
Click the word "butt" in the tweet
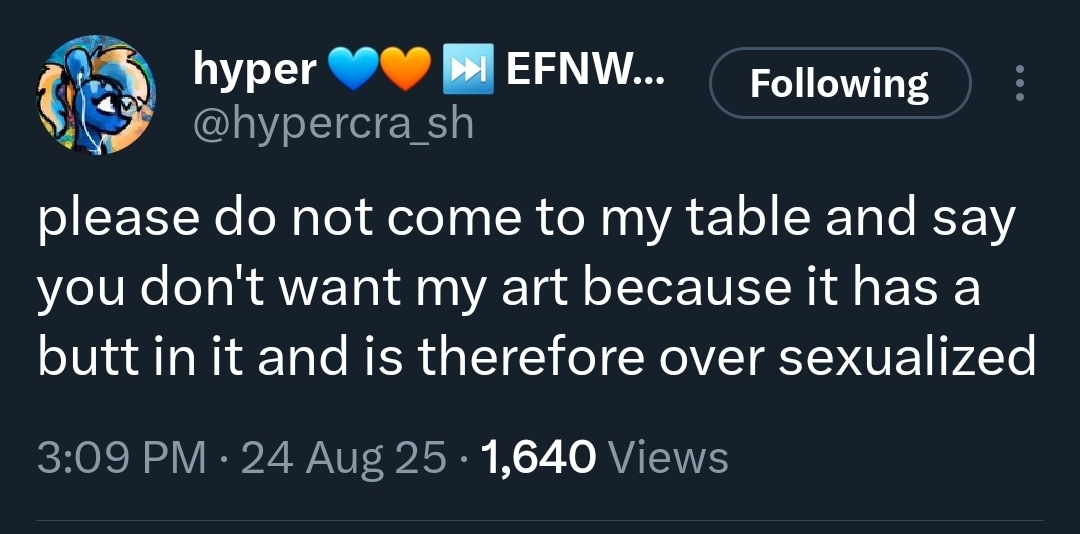pyautogui.click(x=80, y=358)
